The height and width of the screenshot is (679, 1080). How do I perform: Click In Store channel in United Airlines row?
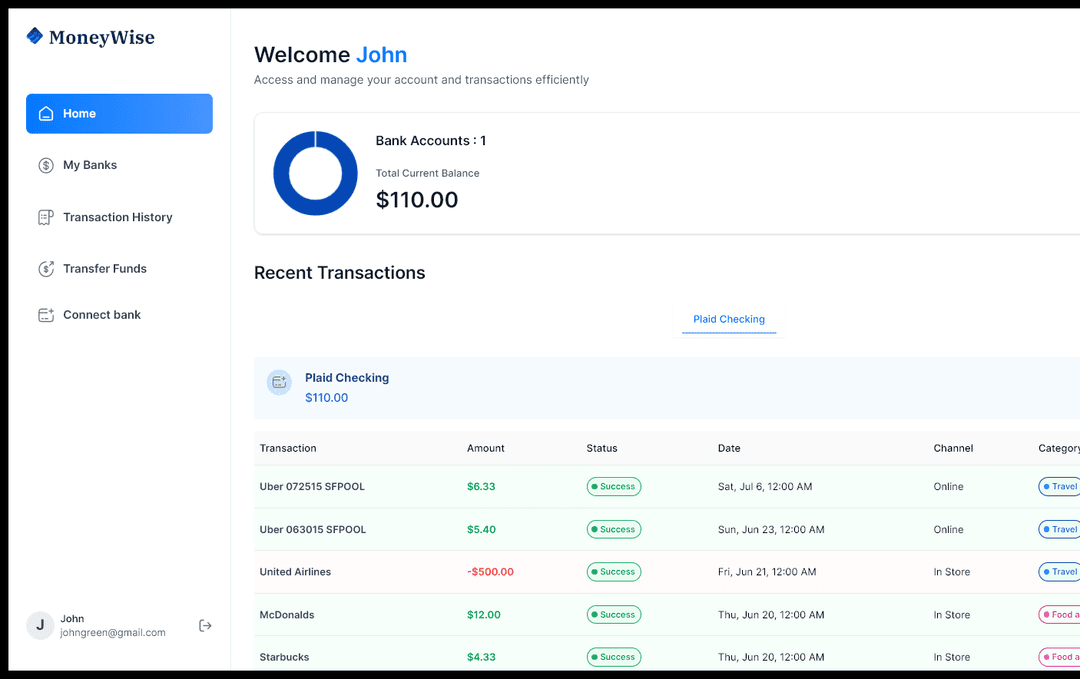click(x=952, y=572)
